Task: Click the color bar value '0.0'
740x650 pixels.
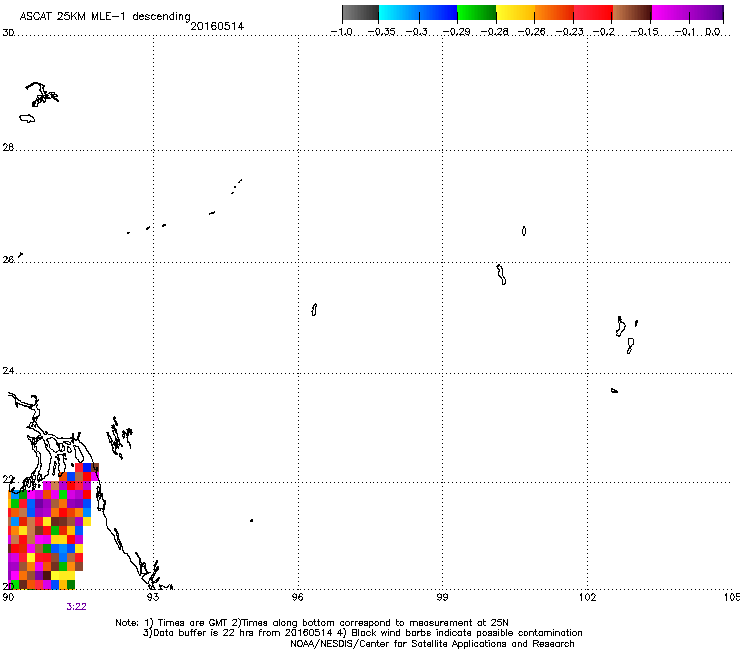Action: (713, 32)
